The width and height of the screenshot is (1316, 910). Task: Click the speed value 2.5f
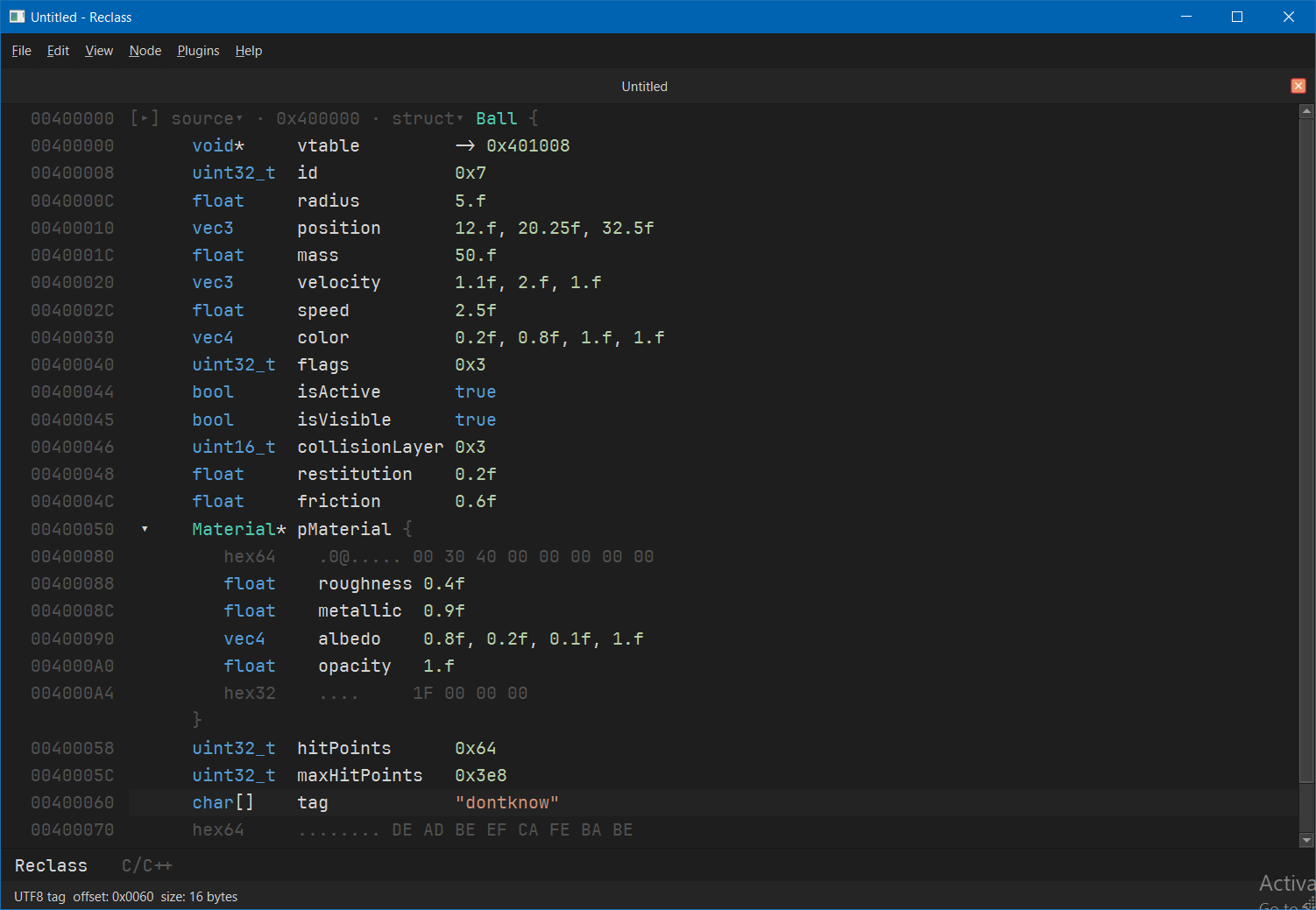(476, 310)
